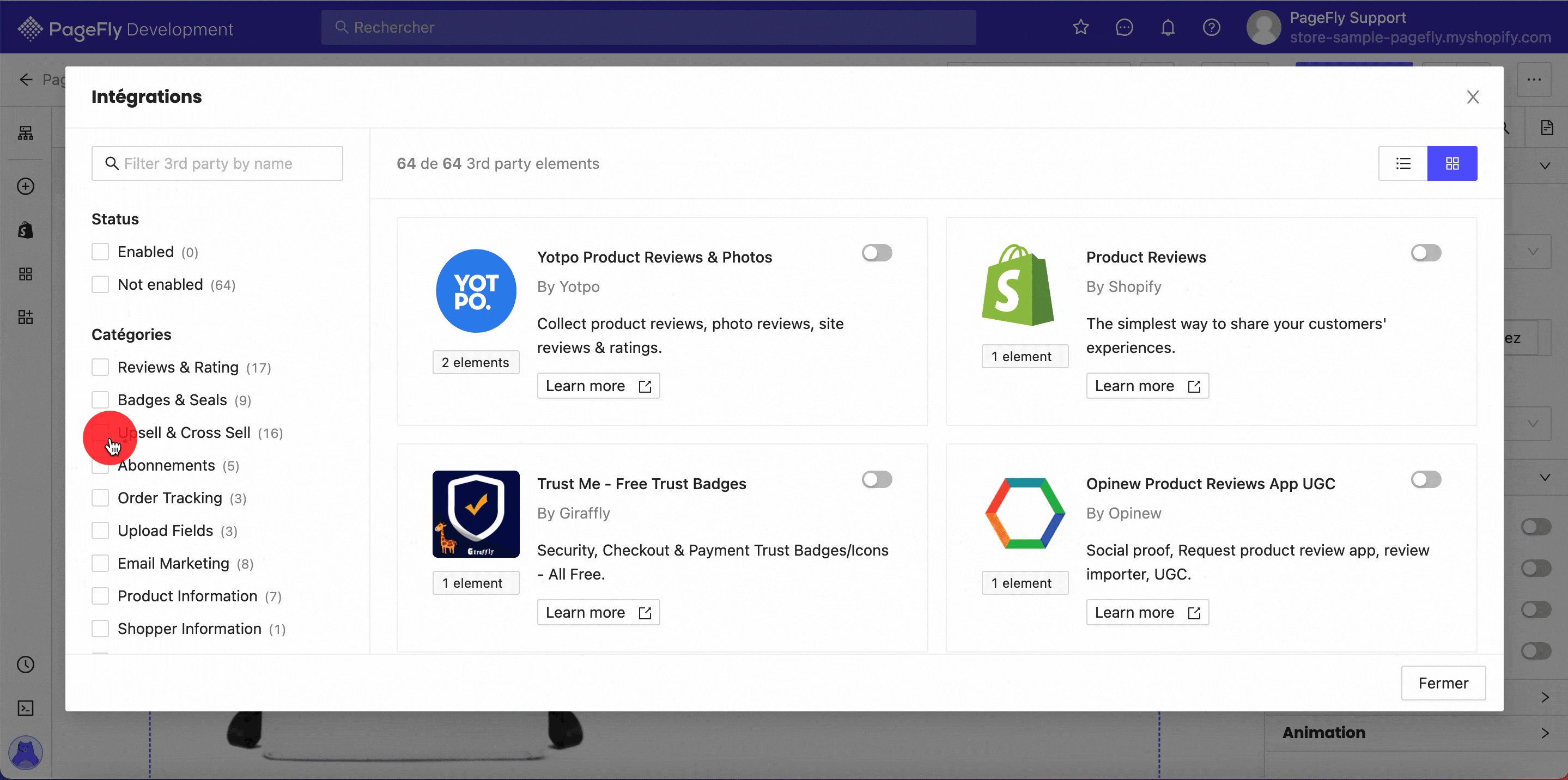Check the Enabled status filter

point(100,252)
